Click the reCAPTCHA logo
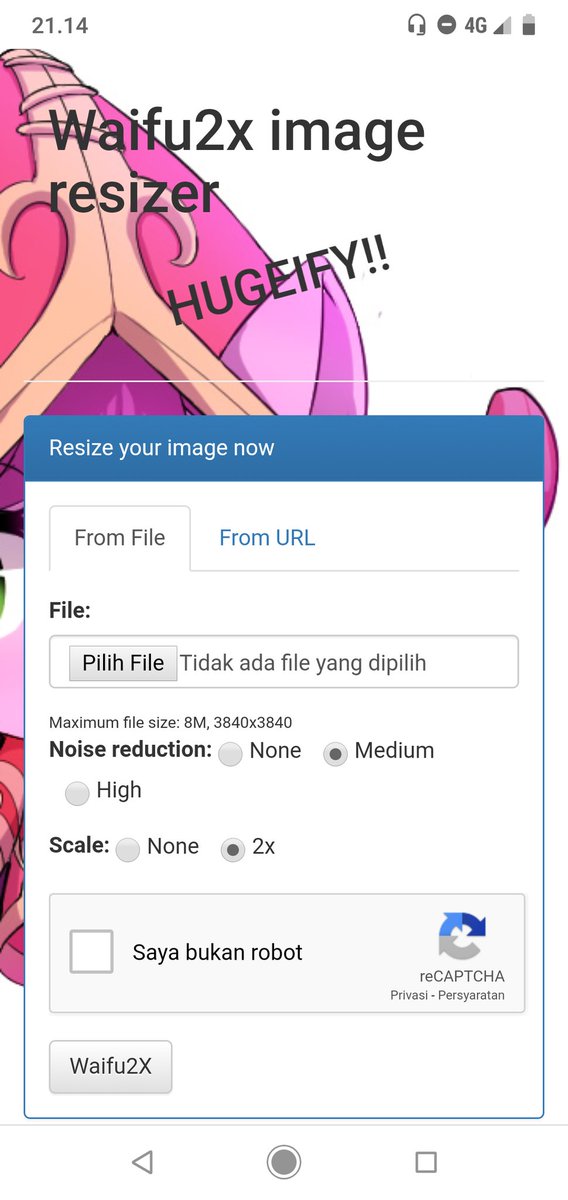The image size is (568, 1200). tap(462, 936)
